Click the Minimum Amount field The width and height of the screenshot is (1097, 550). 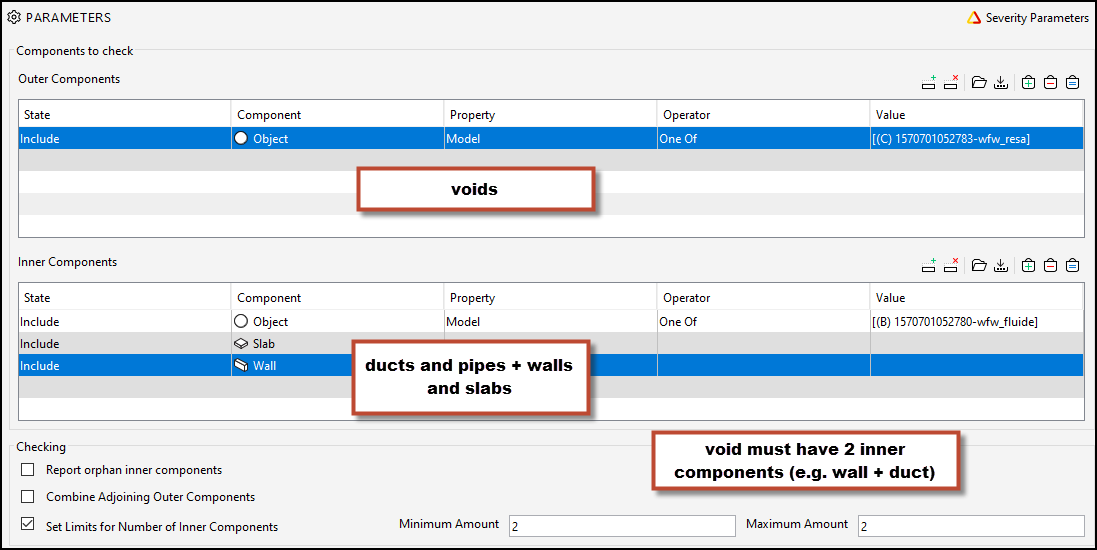(622, 526)
